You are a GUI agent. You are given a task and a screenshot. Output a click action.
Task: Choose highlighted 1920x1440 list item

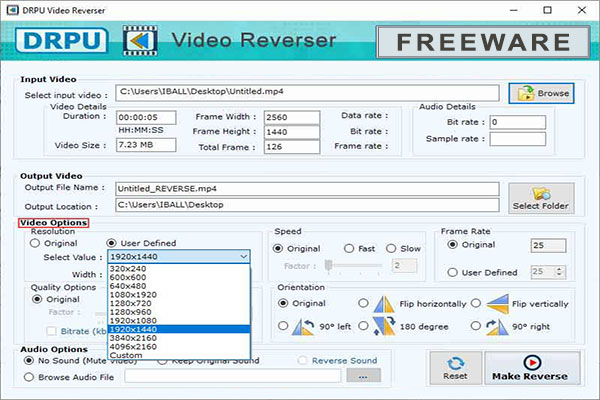tap(179, 329)
